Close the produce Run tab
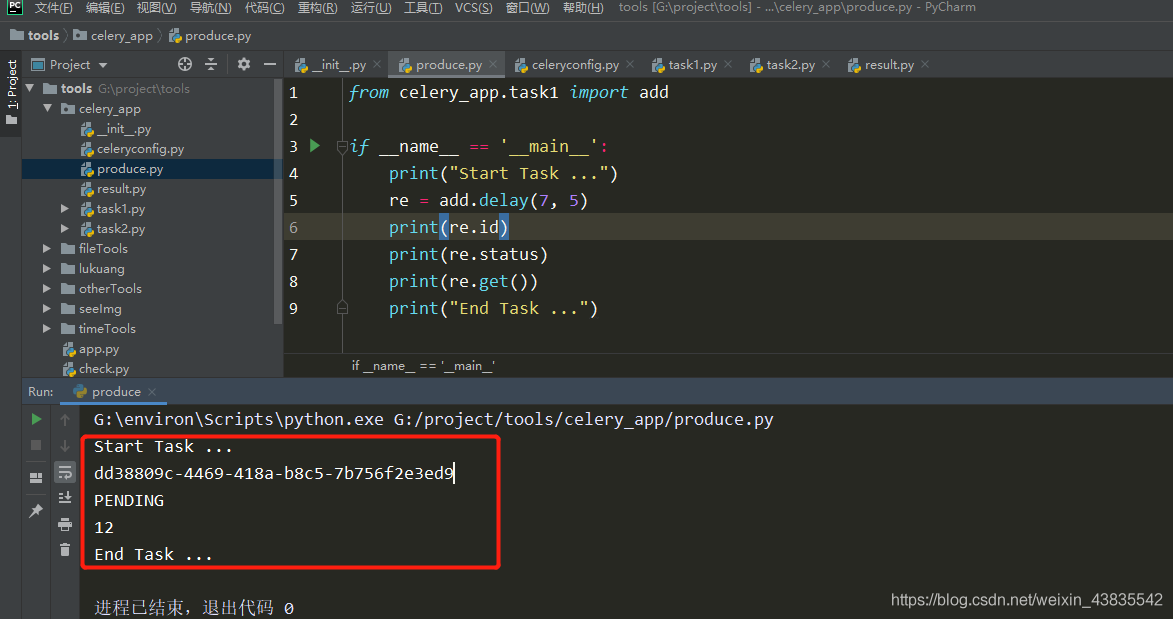Image resolution: width=1173 pixels, height=619 pixels. tap(152, 391)
